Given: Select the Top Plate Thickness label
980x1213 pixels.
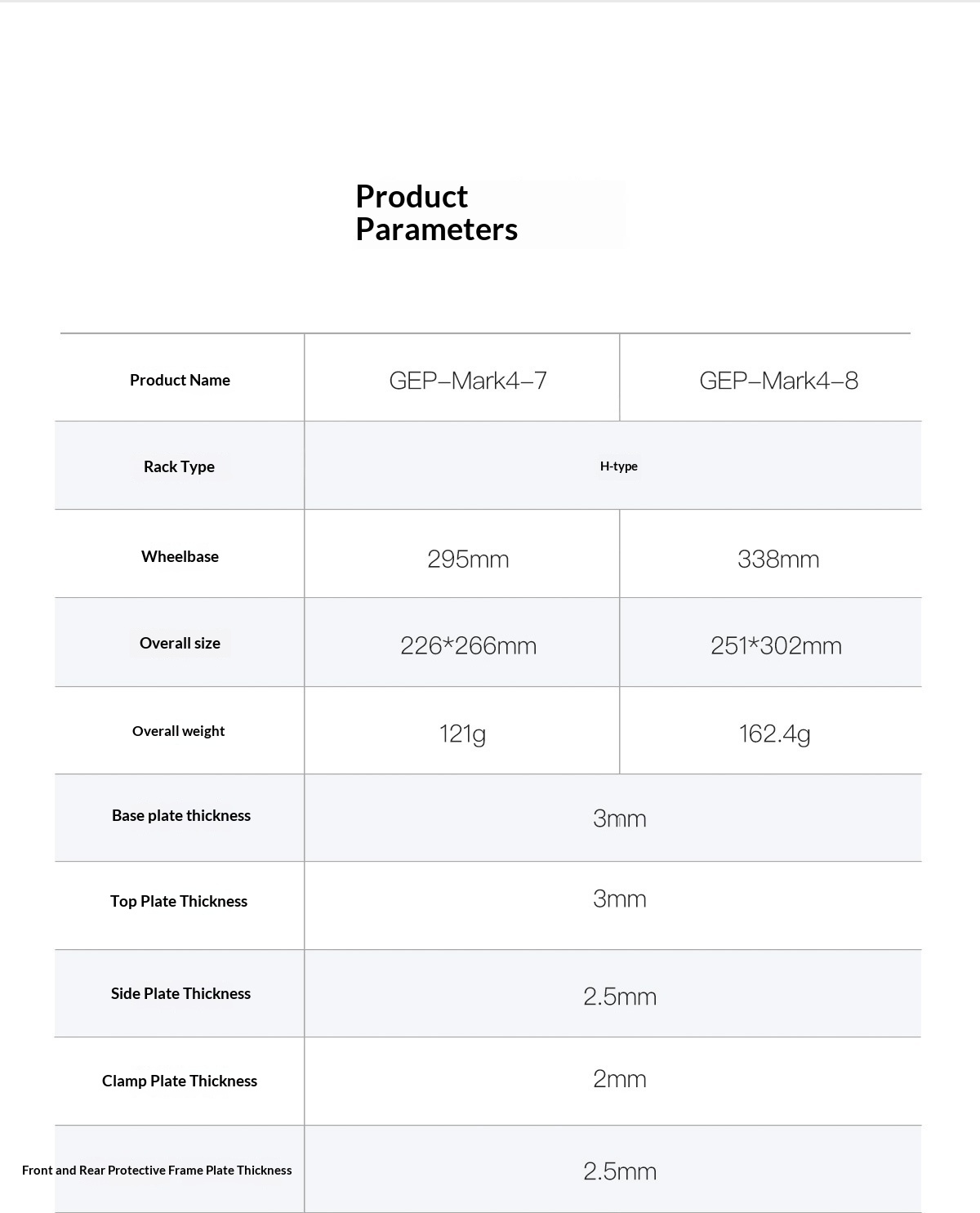Looking at the screenshot, I should (179, 901).
